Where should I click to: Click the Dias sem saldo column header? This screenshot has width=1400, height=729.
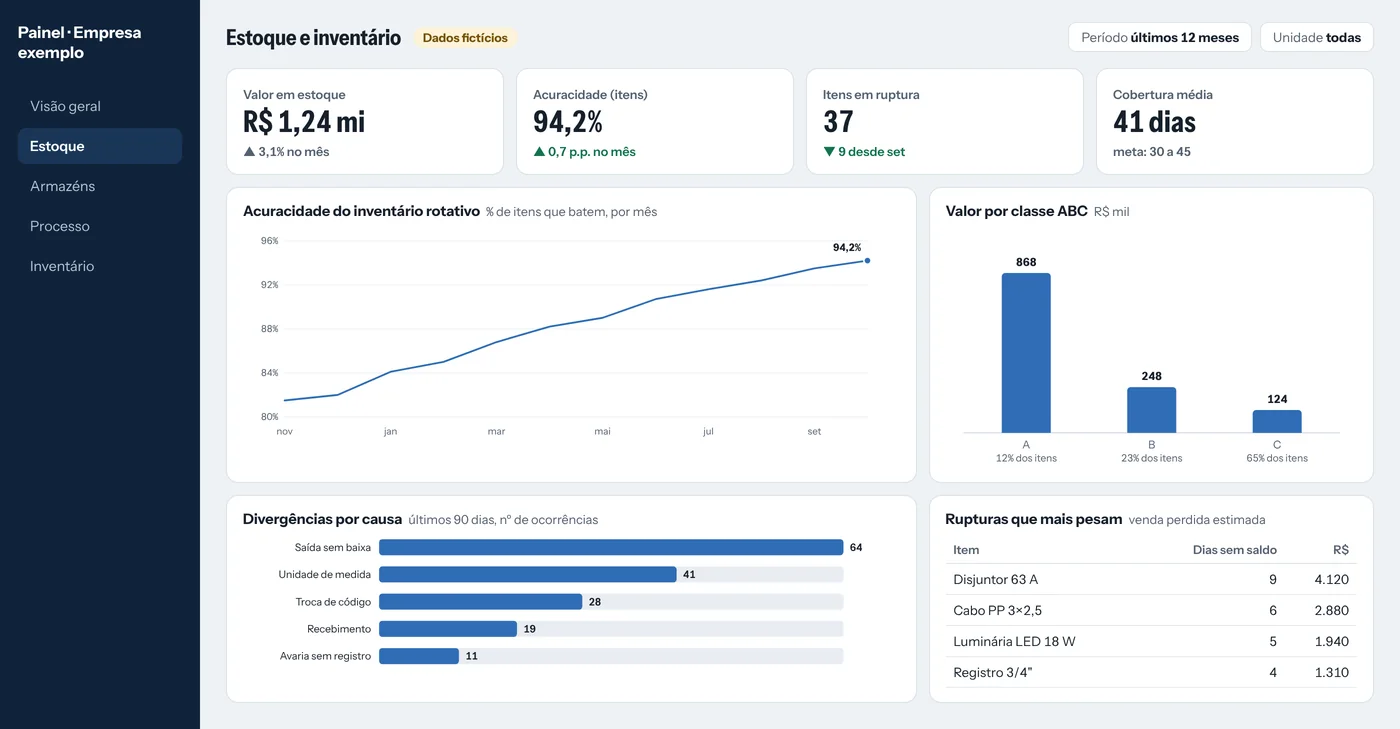(x=1235, y=550)
